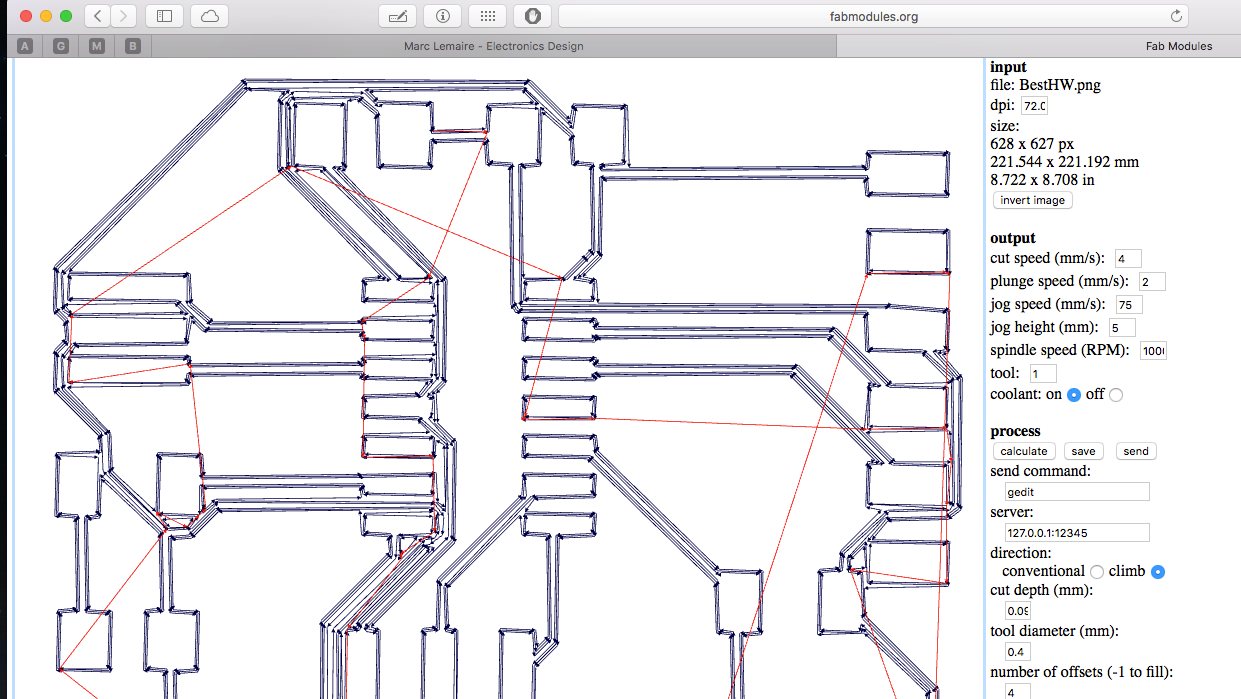Click the toolpath preview canvas

click(497, 380)
